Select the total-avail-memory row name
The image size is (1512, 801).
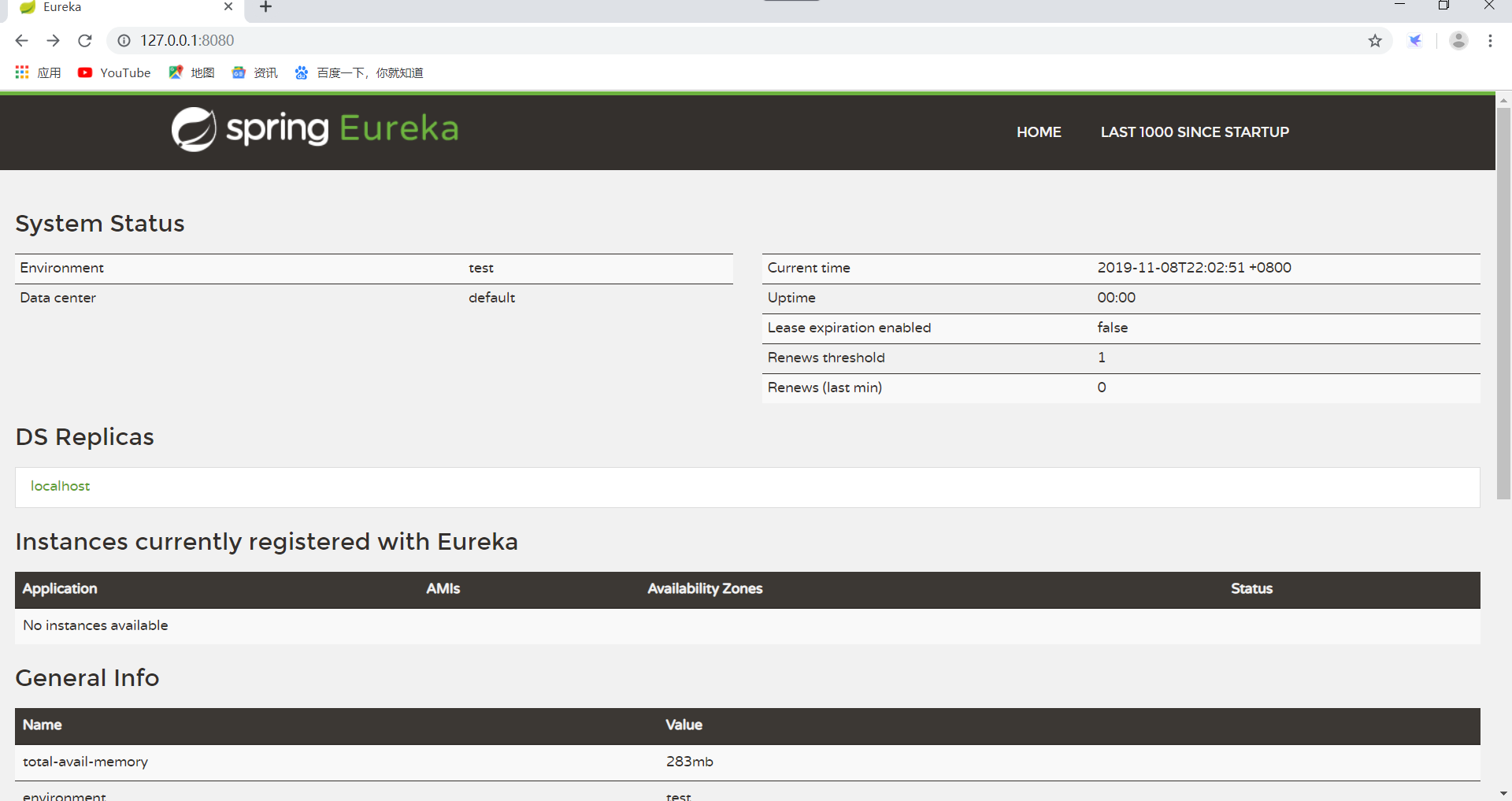tap(86, 762)
